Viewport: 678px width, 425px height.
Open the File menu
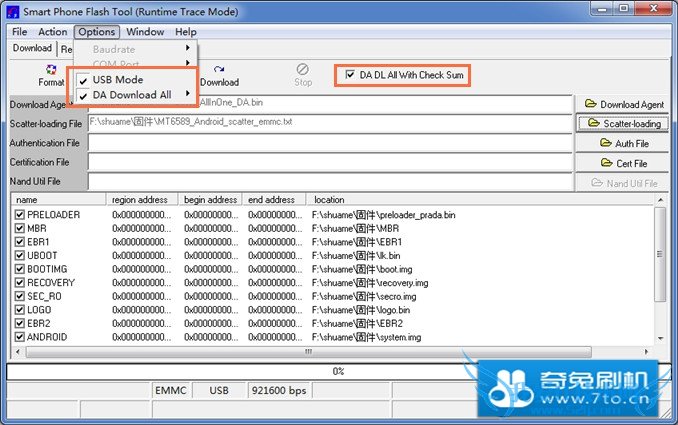19,32
